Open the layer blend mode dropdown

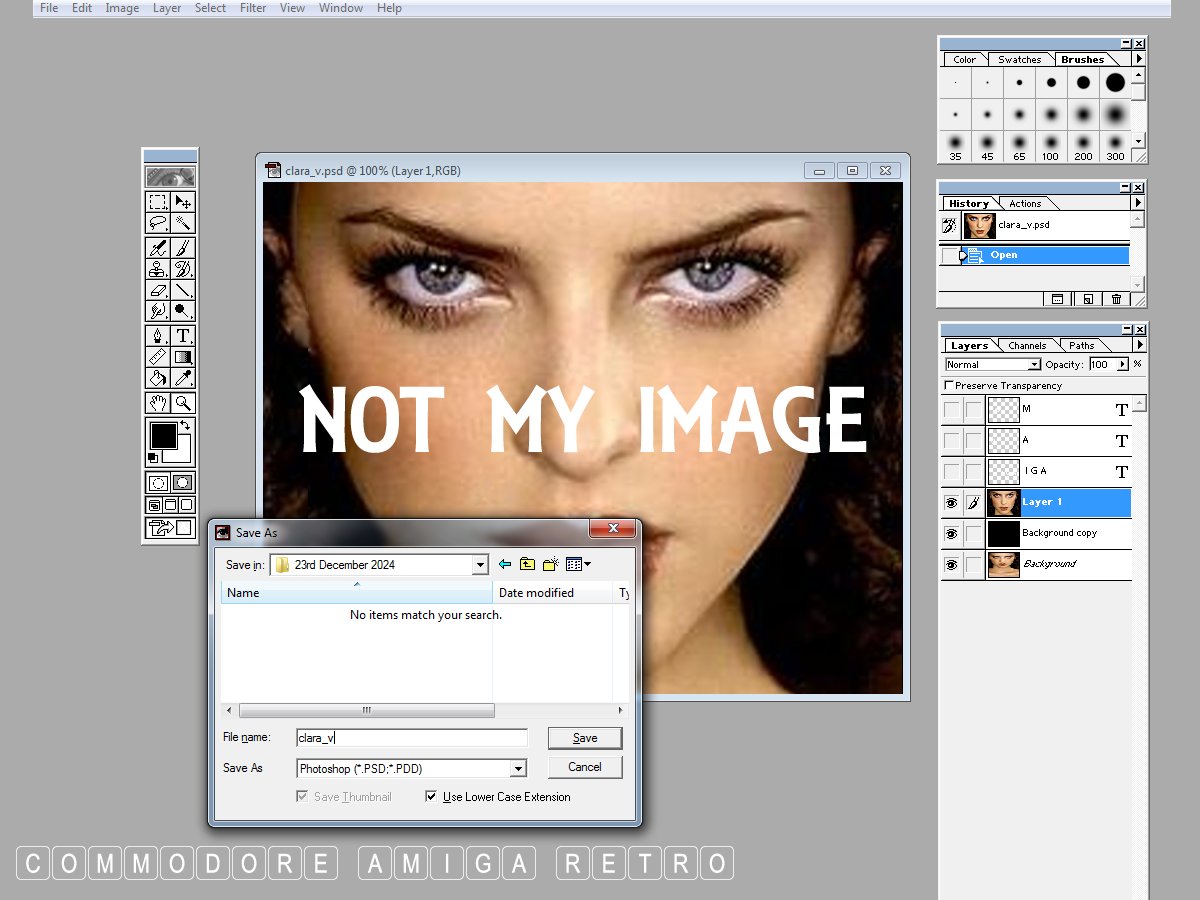coord(1034,365)
